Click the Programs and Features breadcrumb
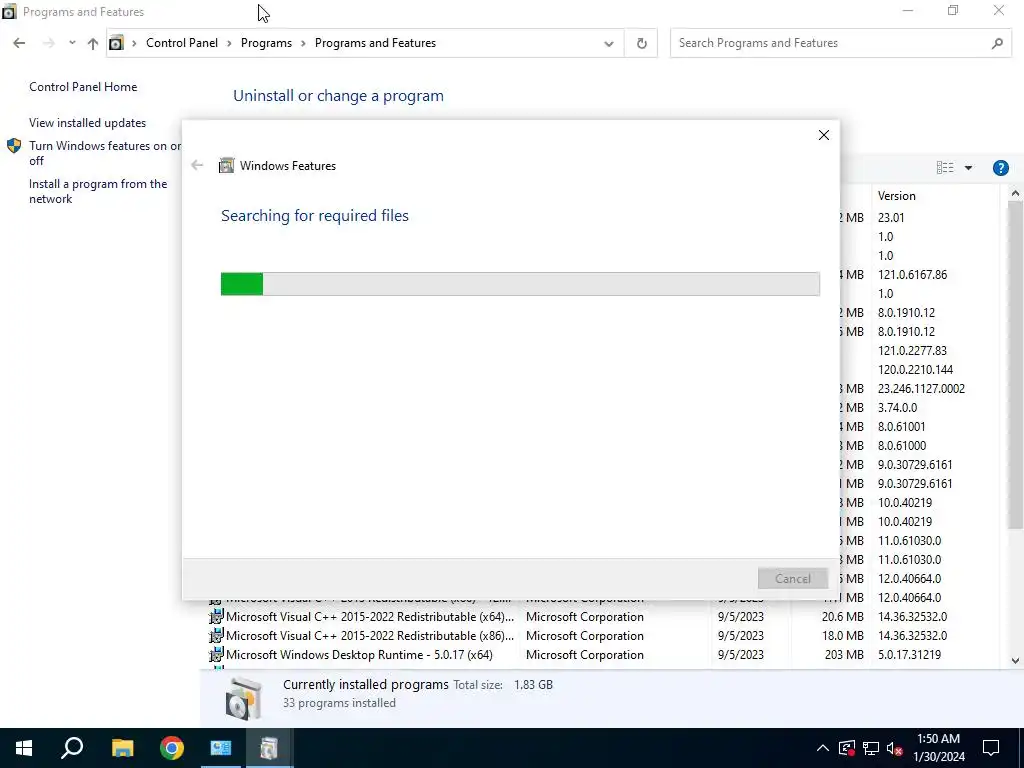The image size is (1024, 768). point(376,43)
